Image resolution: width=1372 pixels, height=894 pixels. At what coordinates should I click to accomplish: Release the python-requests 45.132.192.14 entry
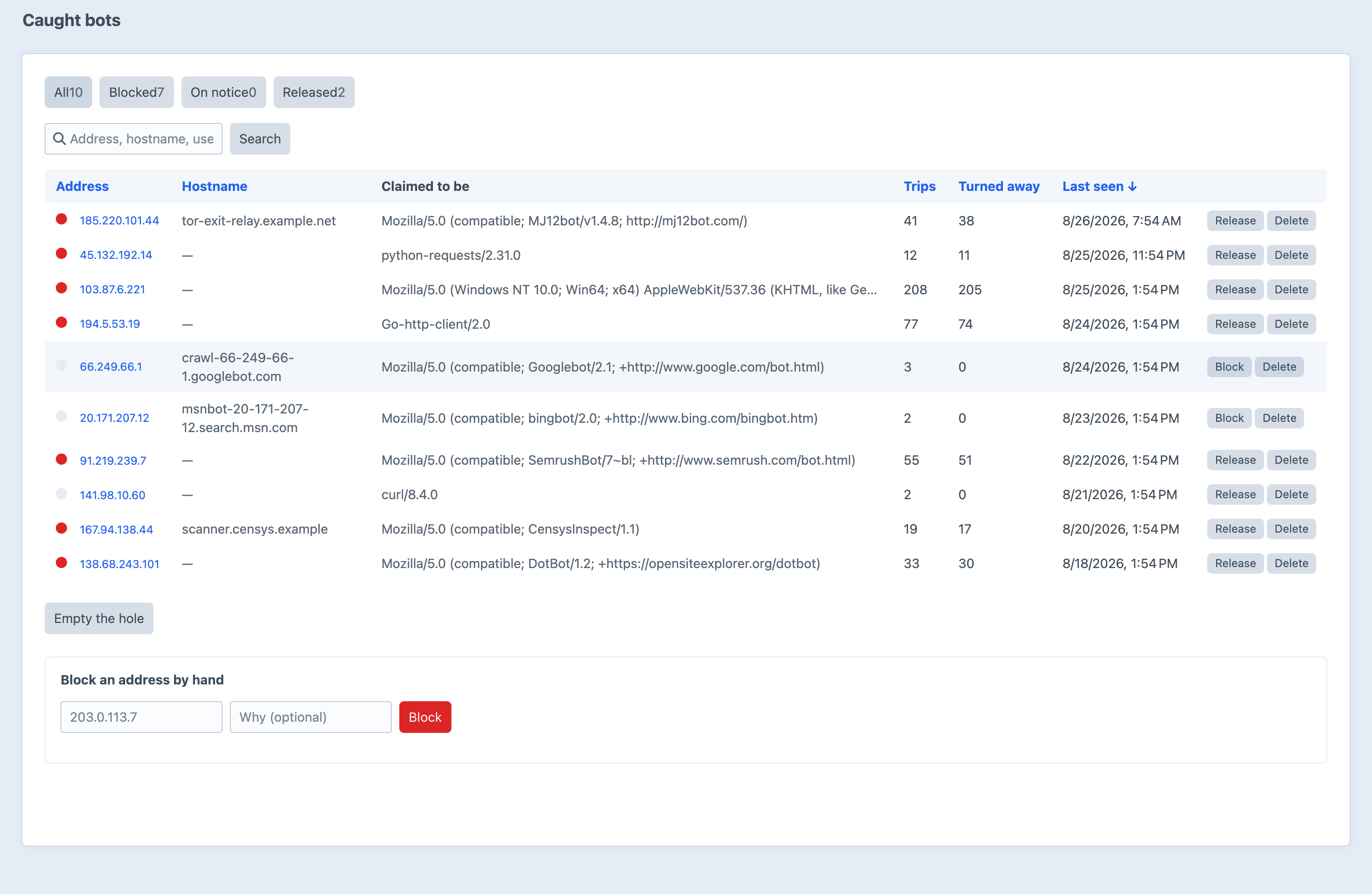pos(1235,255)
